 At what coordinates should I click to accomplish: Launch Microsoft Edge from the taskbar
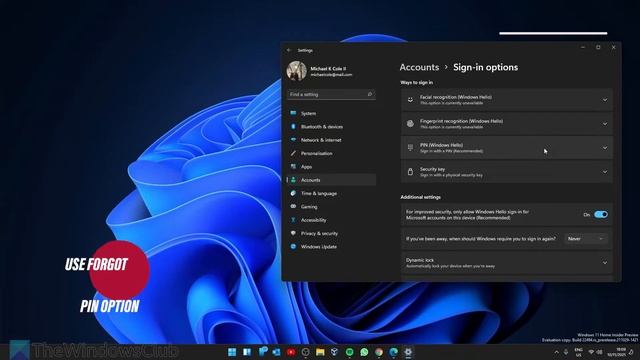point(393,352)
